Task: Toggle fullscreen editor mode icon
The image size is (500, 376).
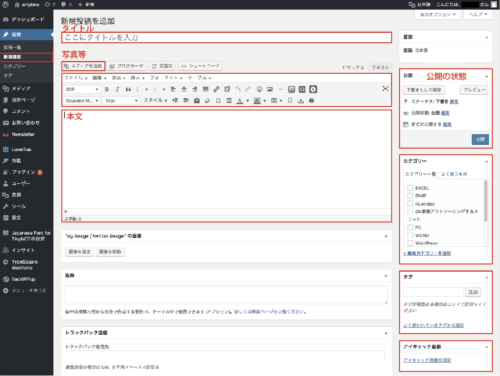Action: pyautogui.click(x=385, y=89)
